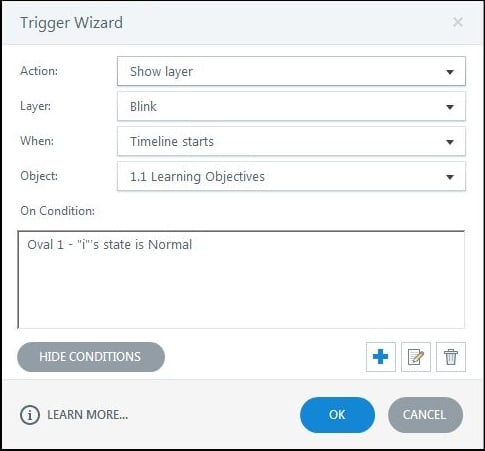485x451 pixels.
Task: Edit the selected condition with the pencil icon
Action: 416,357
